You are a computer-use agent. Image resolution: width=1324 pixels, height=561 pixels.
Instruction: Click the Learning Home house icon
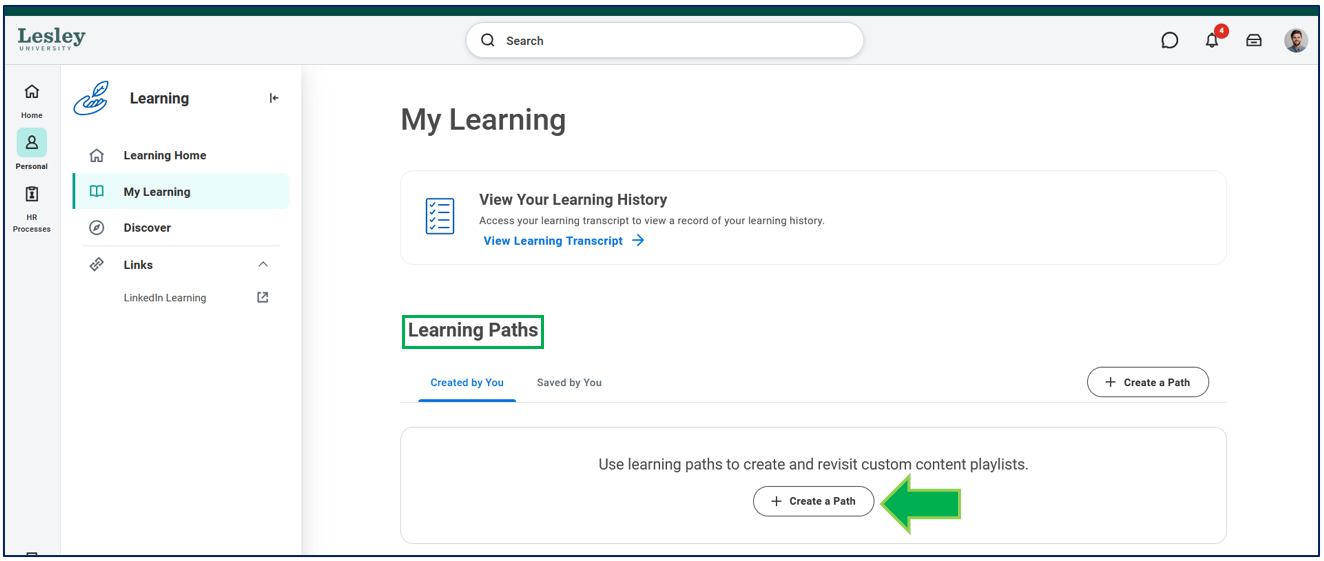[x=97, y=155]
